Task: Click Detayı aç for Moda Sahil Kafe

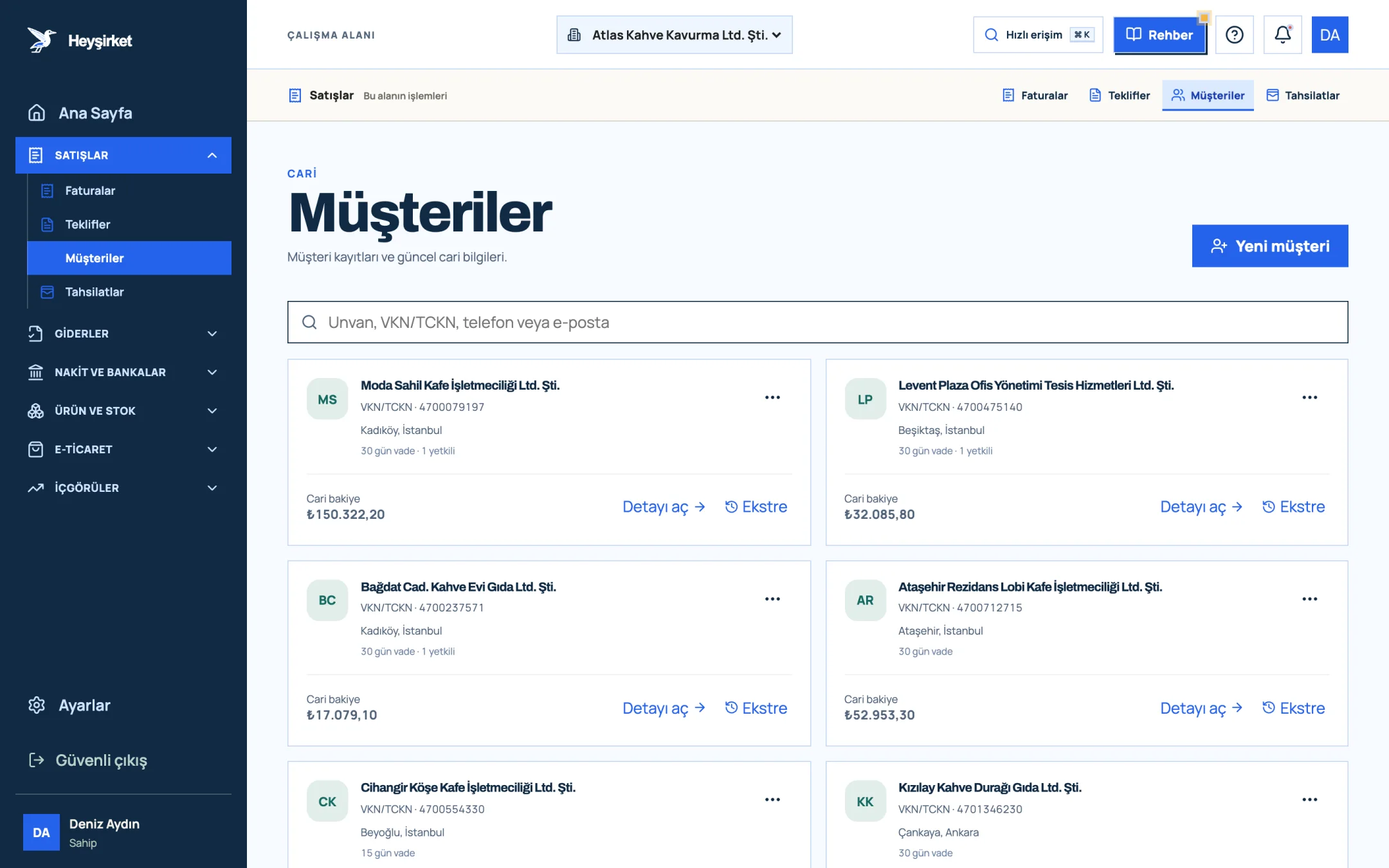Action: click(x=664, y=507)
